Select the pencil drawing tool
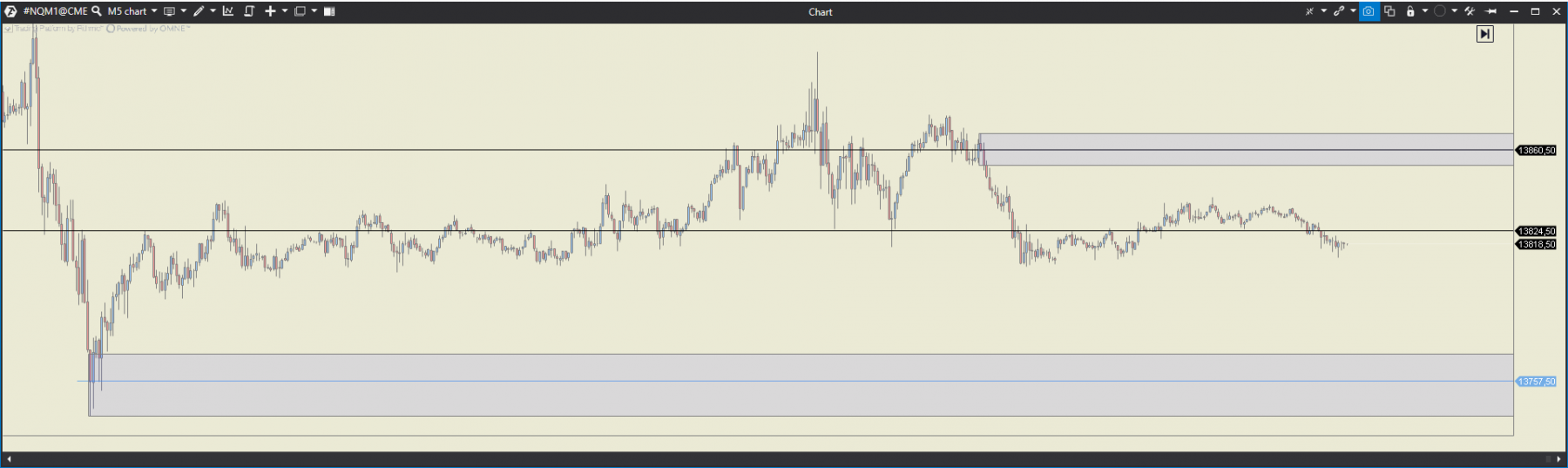Screen dimensions: 1568x468 [199, 11]
